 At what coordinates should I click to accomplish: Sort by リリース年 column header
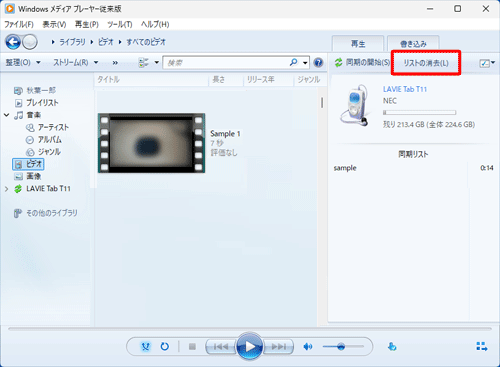tap(268, 80)
